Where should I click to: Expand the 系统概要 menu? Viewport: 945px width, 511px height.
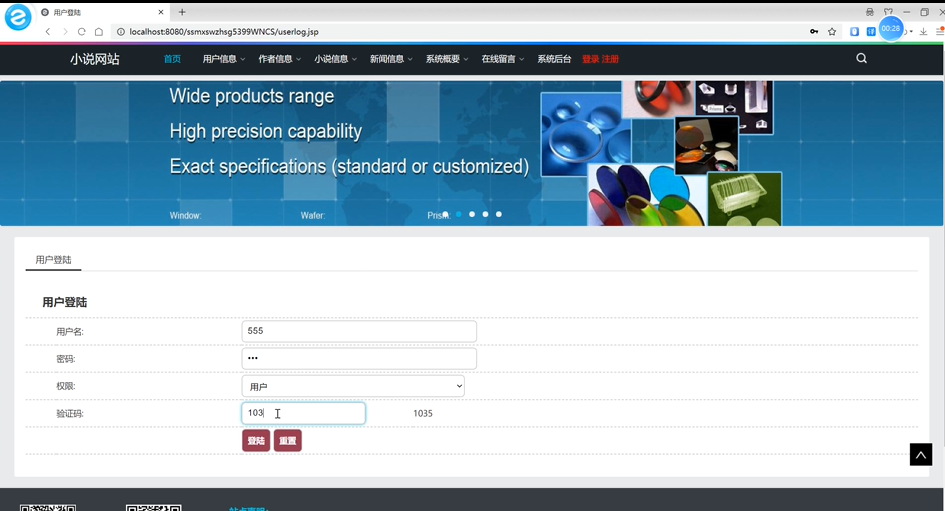(447, 59)
